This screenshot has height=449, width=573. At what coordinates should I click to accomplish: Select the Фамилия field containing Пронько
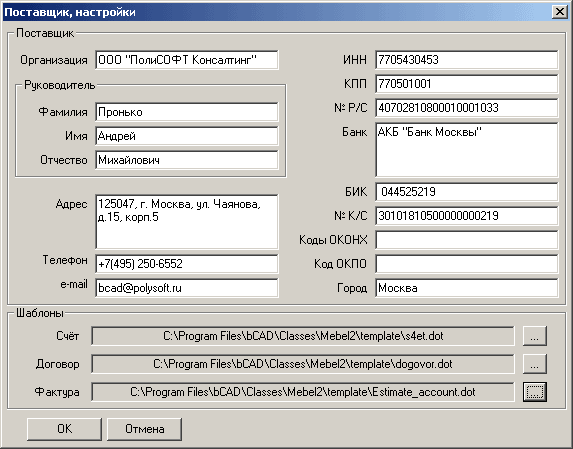(187, 112)
